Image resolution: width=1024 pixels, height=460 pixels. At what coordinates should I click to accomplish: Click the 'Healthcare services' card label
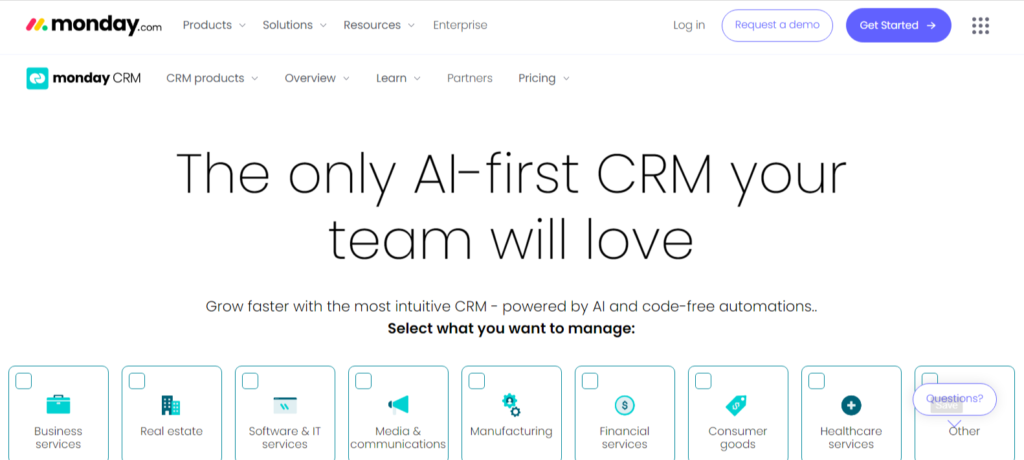click(x=851, y=438)
